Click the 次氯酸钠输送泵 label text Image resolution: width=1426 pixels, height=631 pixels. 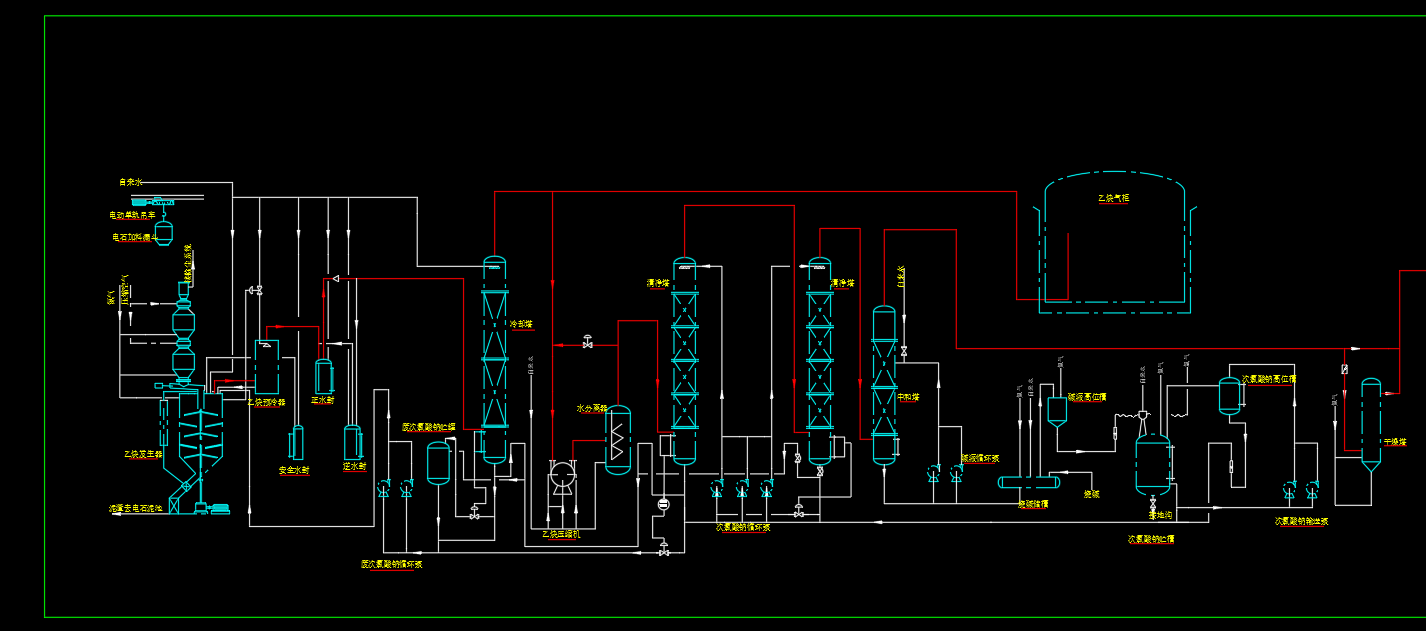(x=1302, y=521)
